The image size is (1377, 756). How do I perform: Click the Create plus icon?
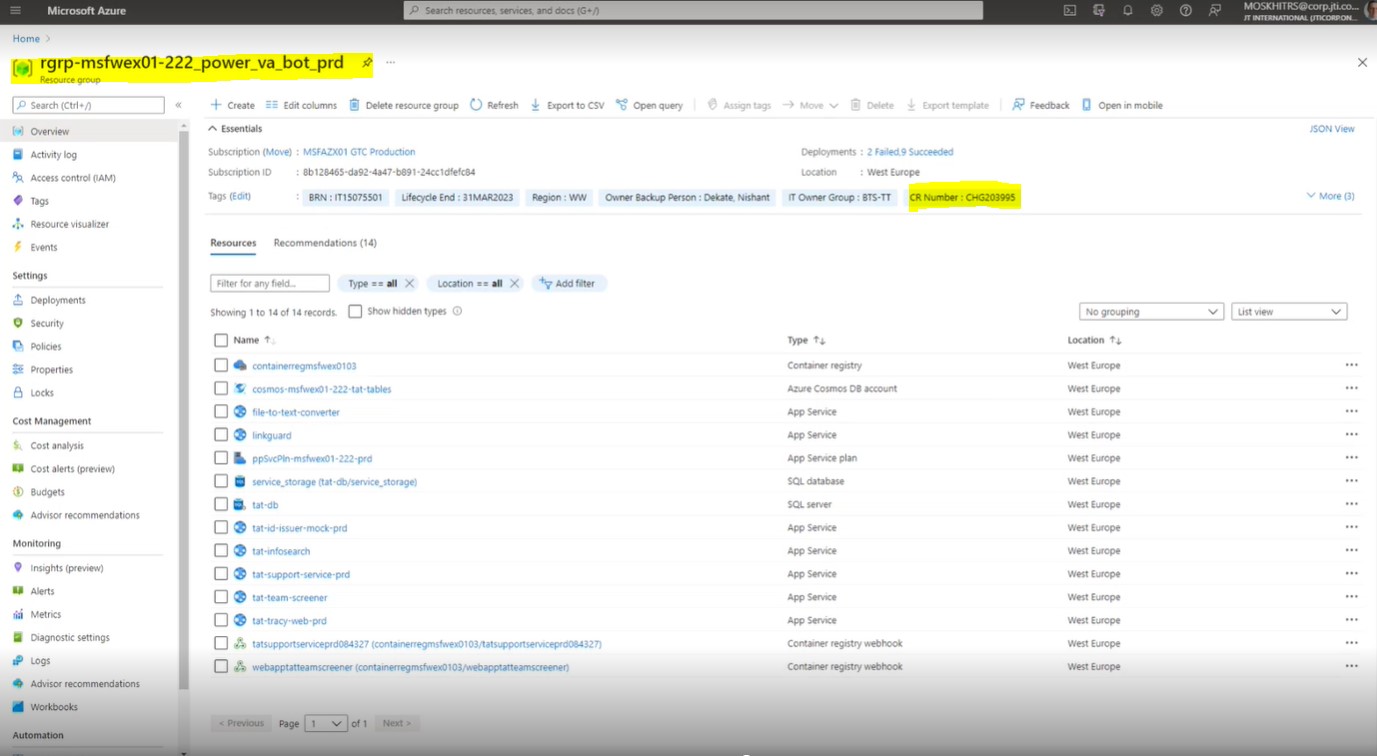(x=216, y=105)
